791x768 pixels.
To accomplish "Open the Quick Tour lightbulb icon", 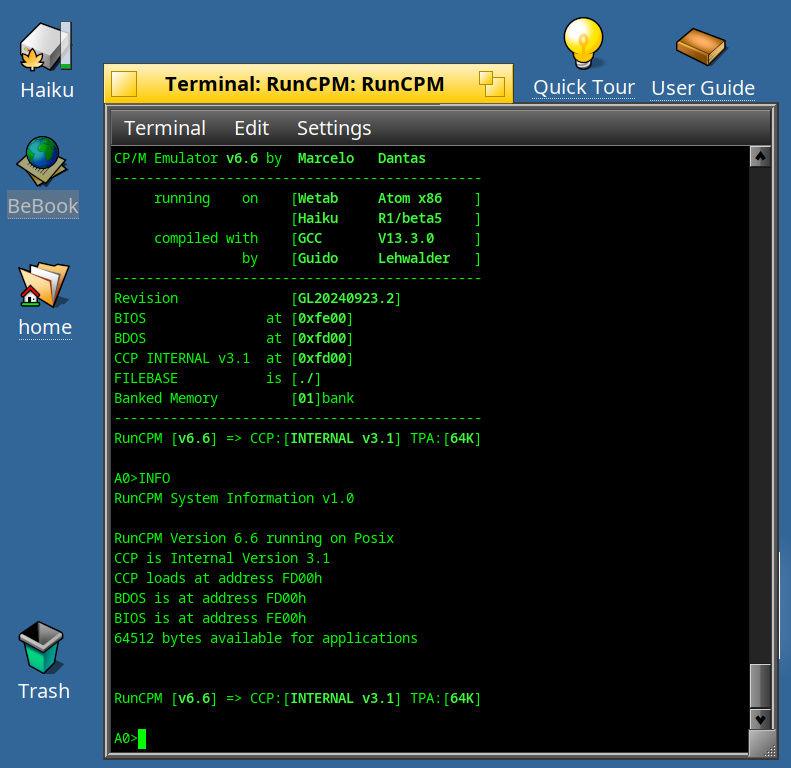I will pyautogui.click(x=583, y=43).
